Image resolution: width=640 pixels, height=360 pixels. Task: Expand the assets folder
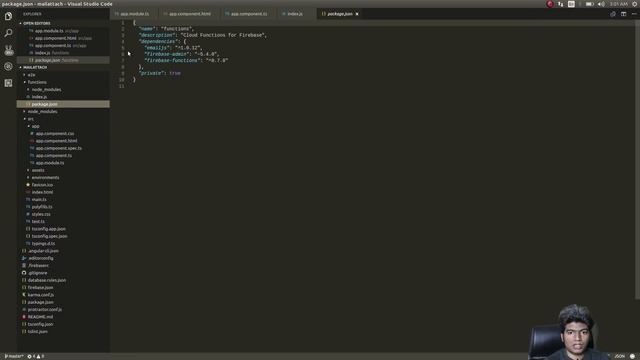click(x=38, y=170)
